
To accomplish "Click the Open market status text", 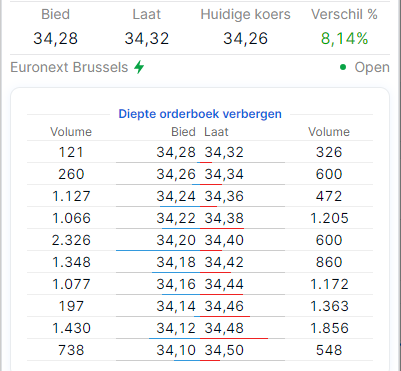I will pyautogui.click(x=372, y=67).
